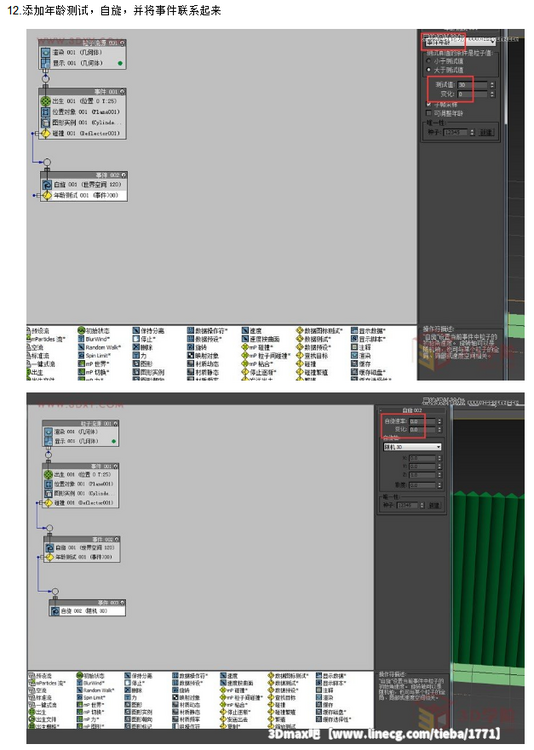Screen dimensions: 534x750
Task: Pick BlurWind depot item in first screenshot
Action: [x=94, y=339]
